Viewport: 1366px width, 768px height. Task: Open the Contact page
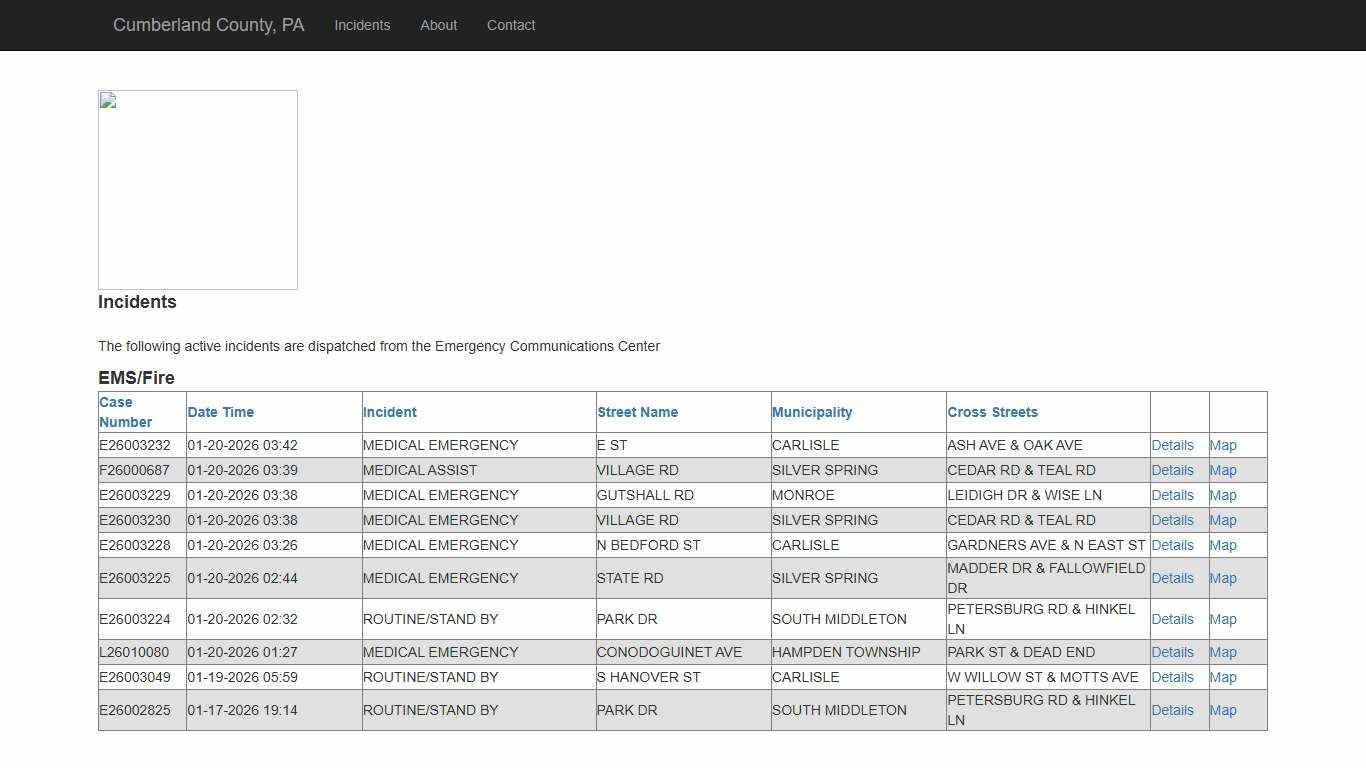click(x=511, y=25)
